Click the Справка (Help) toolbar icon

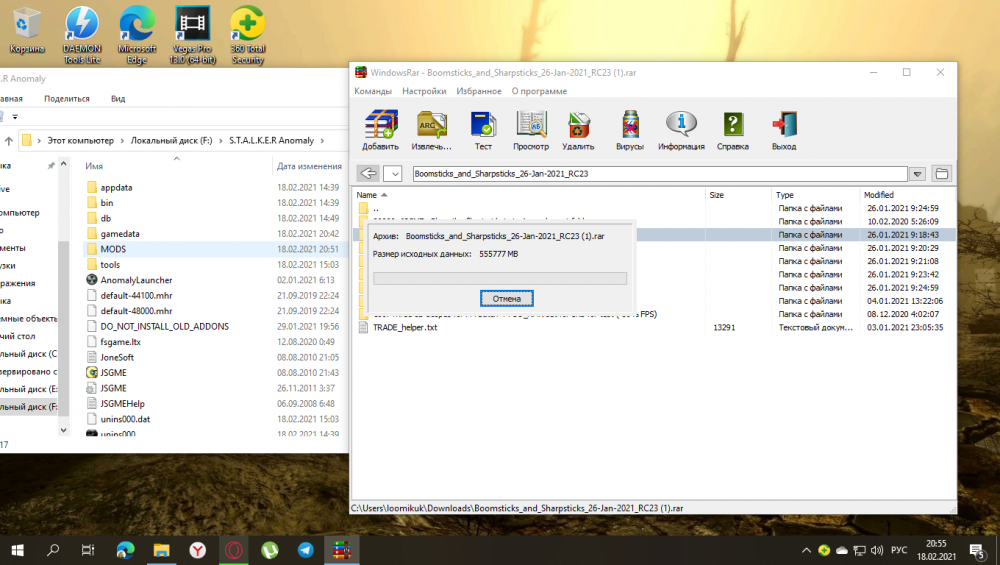coord(733,129)
